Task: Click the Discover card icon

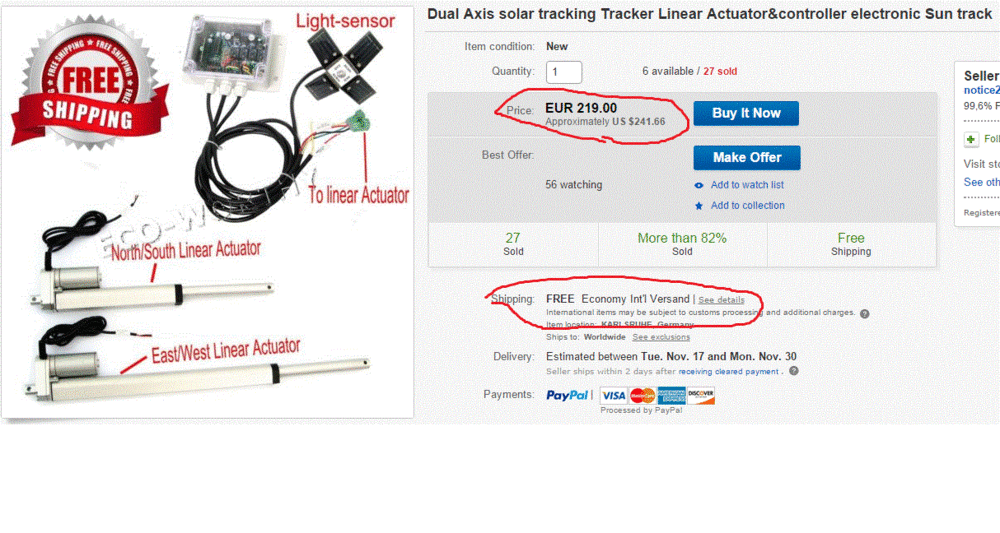Action: pyautogui.click(x=701, y=396)
